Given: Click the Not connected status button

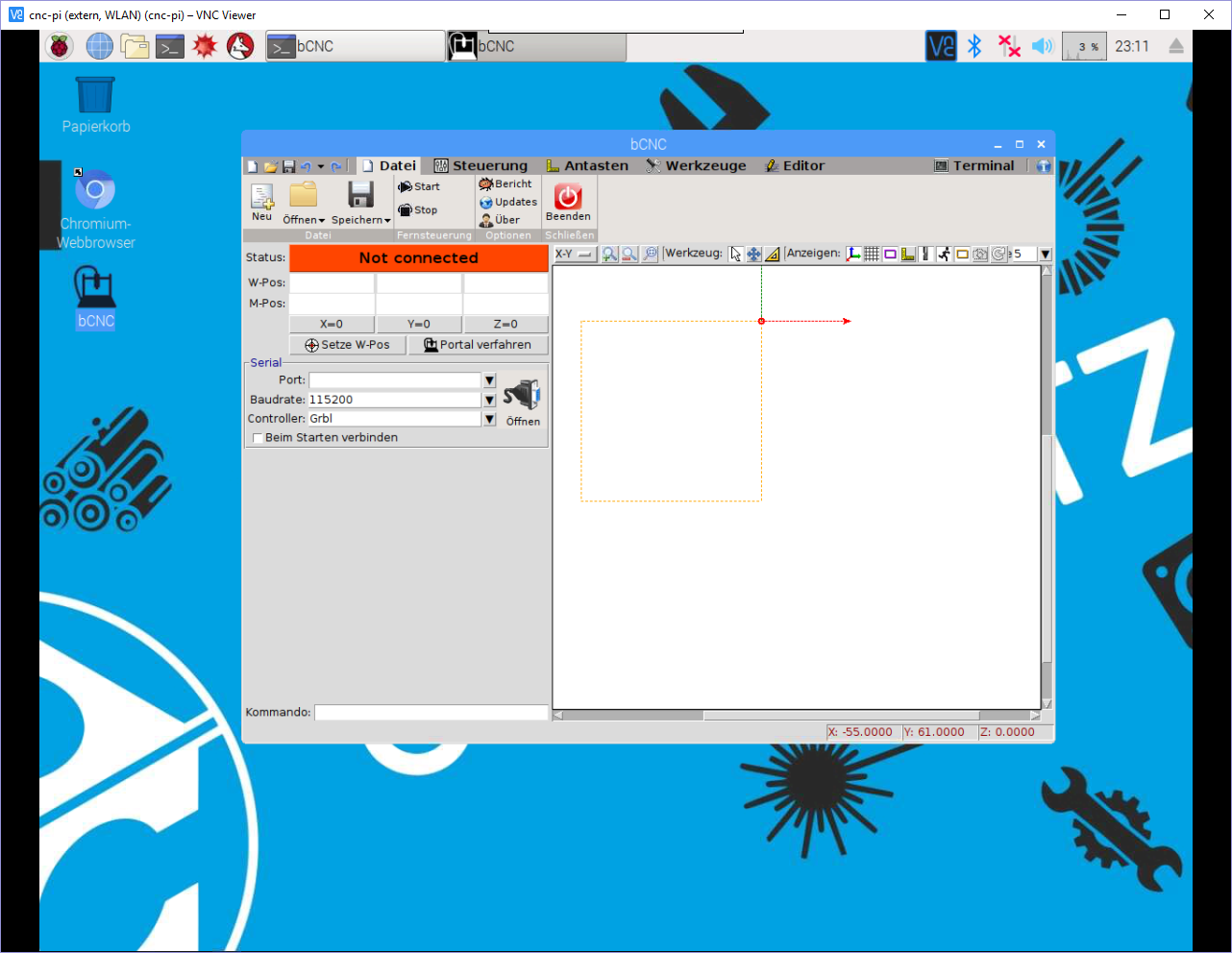Looking at the screenshot, I should (x=418, y=257).
